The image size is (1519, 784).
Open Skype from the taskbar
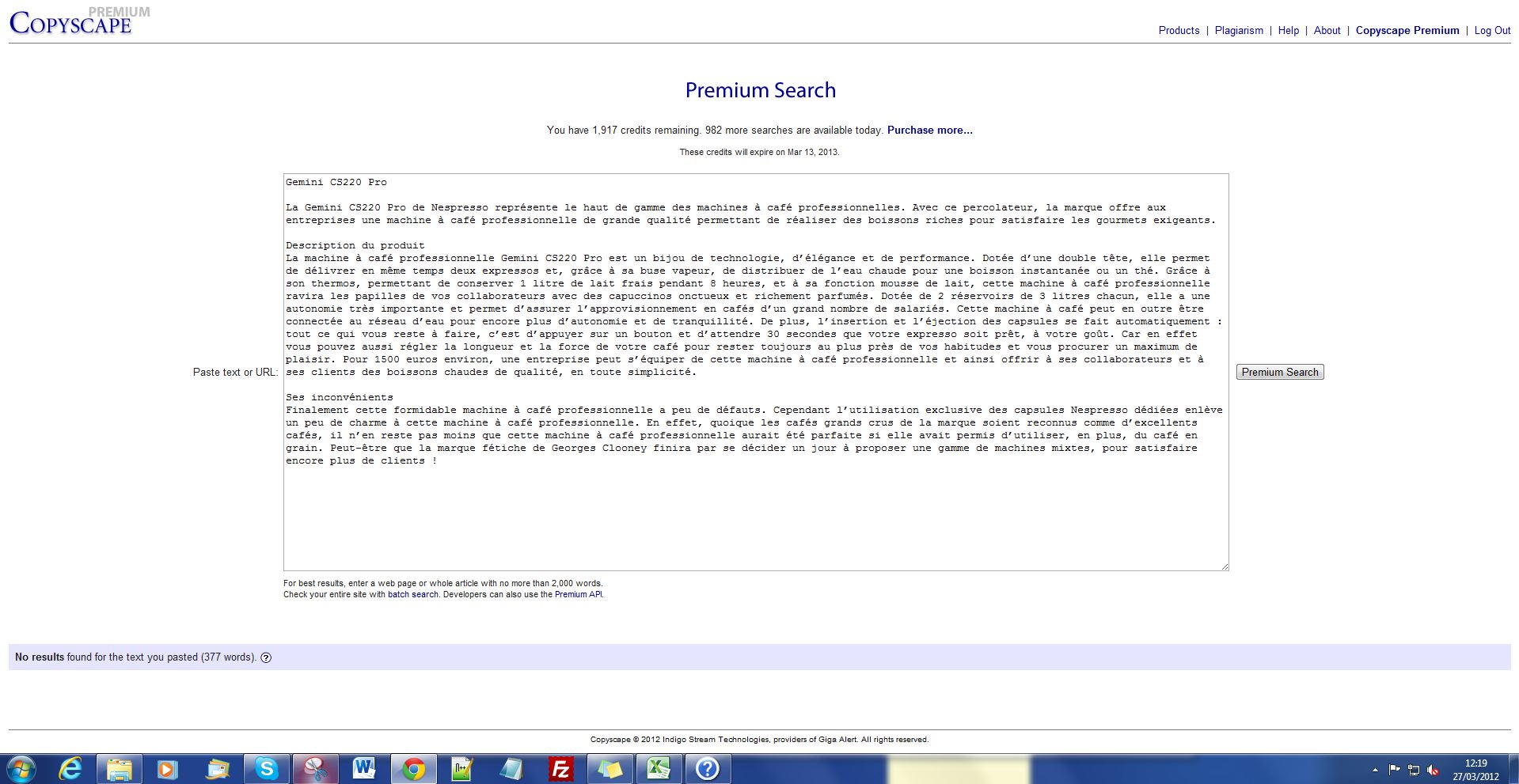pyautogui.click(x=266, y=768)
